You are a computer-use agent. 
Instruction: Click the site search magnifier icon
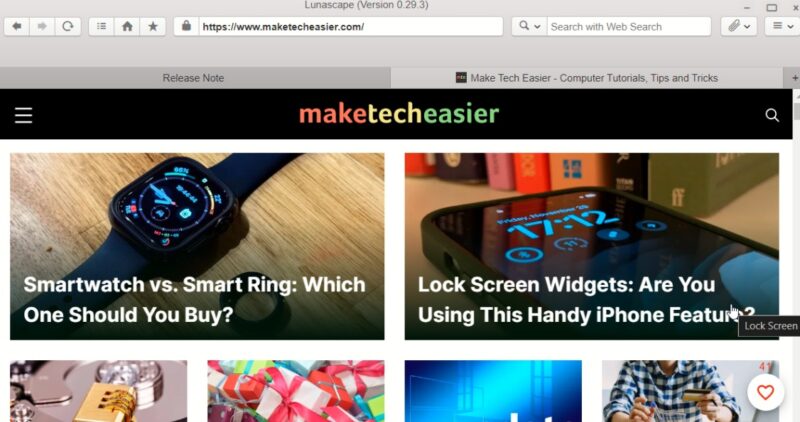click(x=772, y=115)
